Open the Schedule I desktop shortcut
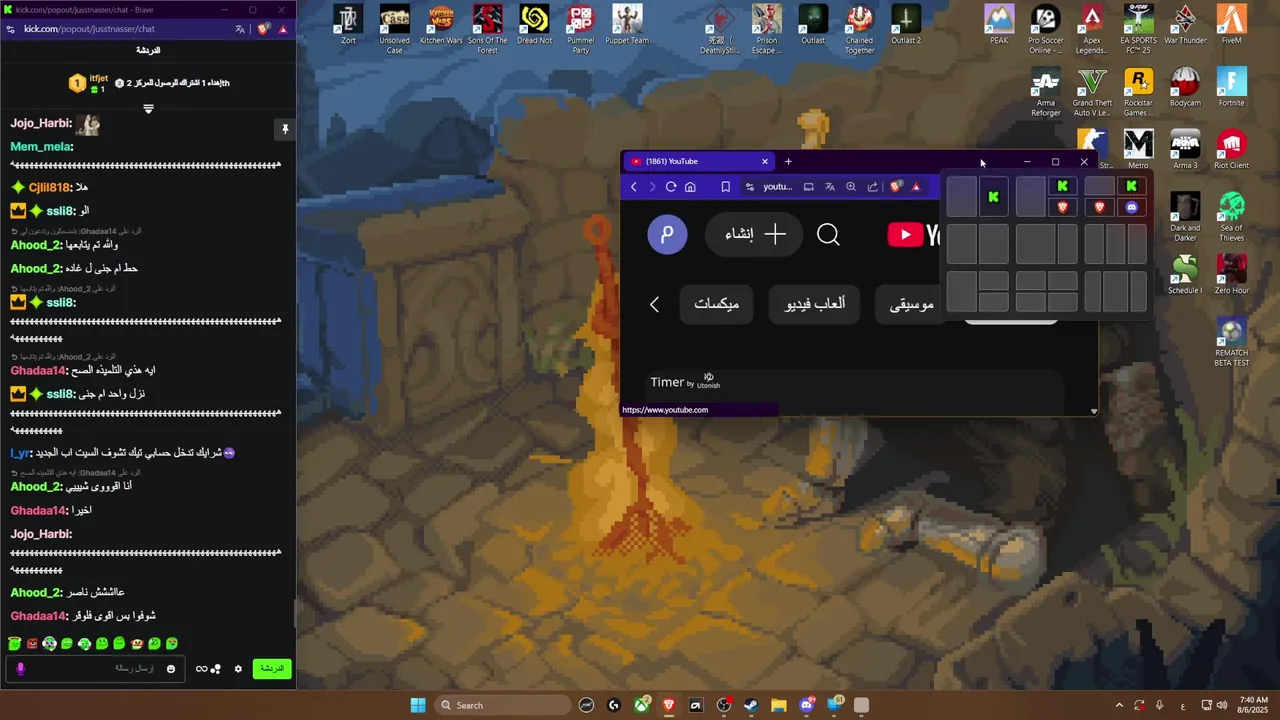The height and width of the screenshot is (720, 1280). [x=1185, y=274]
